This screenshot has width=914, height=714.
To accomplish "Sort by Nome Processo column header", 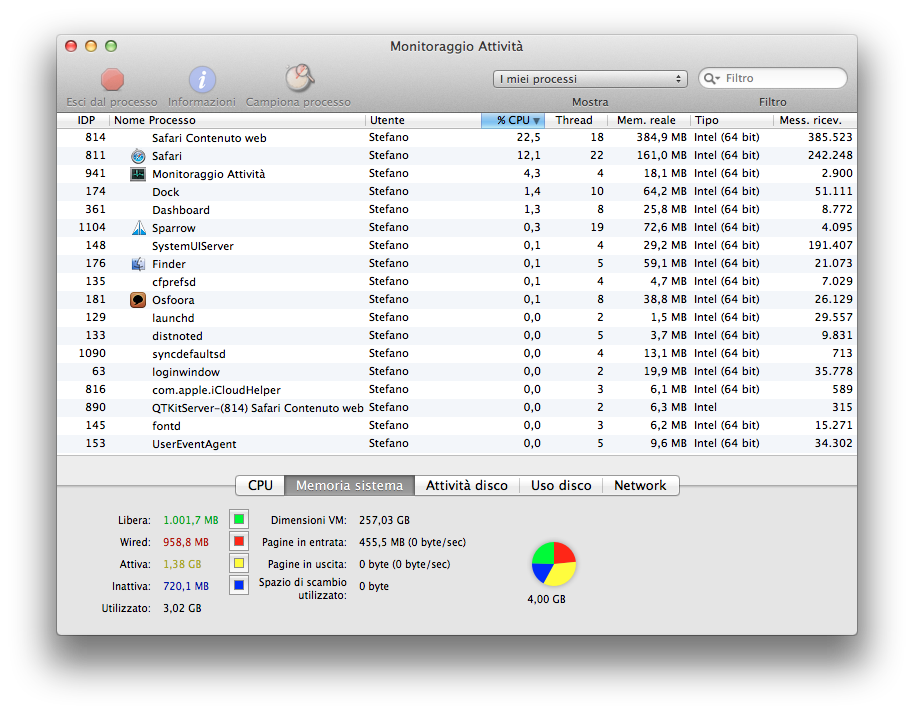I will coord(237,120).
